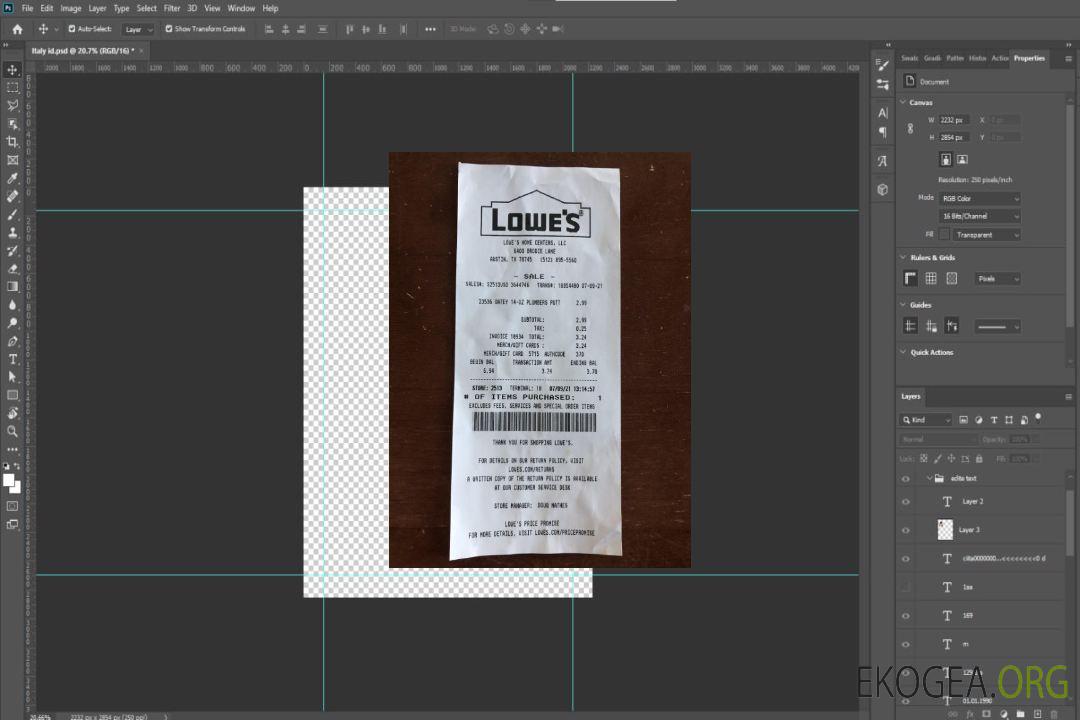The width and height of the screenshot is (1080, 720).
Task: Select the Move tool in the toolbox
Action: click(x=12, y=70)
